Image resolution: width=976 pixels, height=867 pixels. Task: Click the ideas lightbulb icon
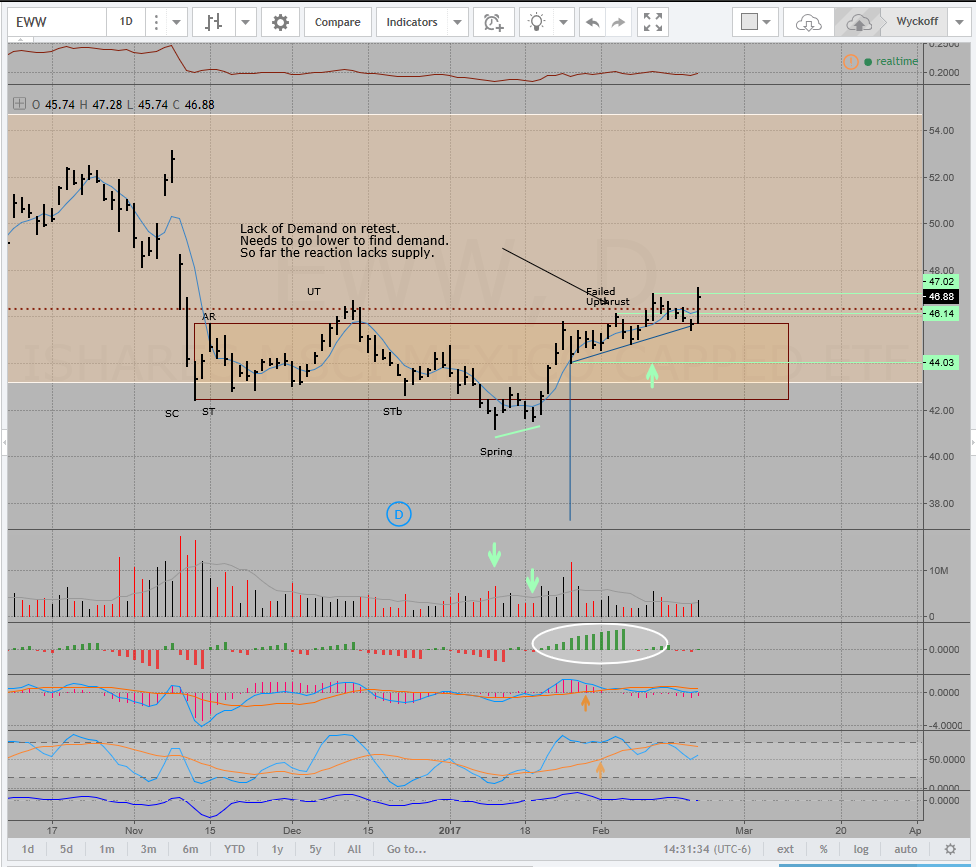[x=538, y=22]
